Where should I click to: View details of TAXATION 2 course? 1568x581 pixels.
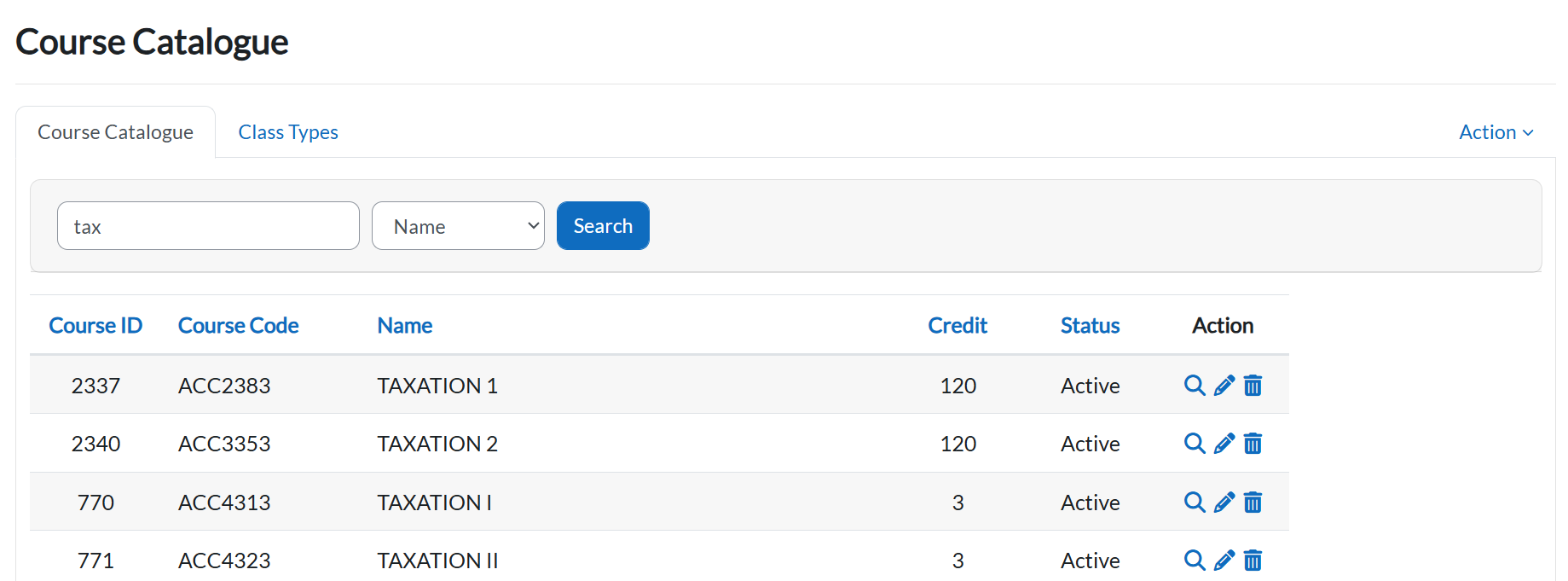(1195, 444)
